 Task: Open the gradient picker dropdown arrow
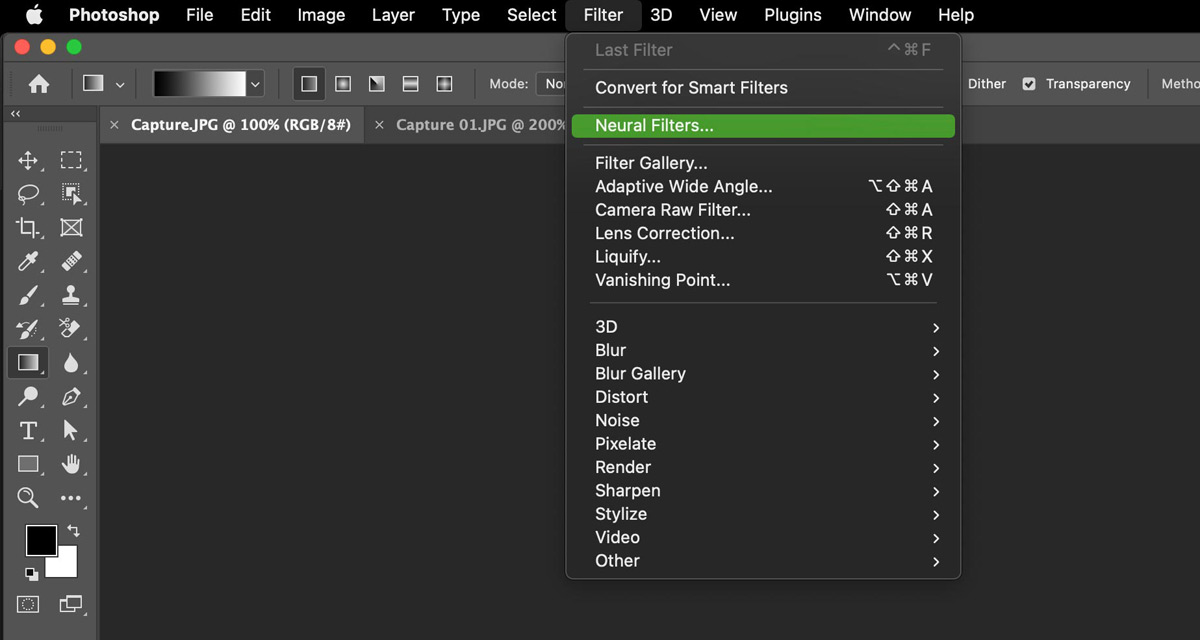coord(256,84)
